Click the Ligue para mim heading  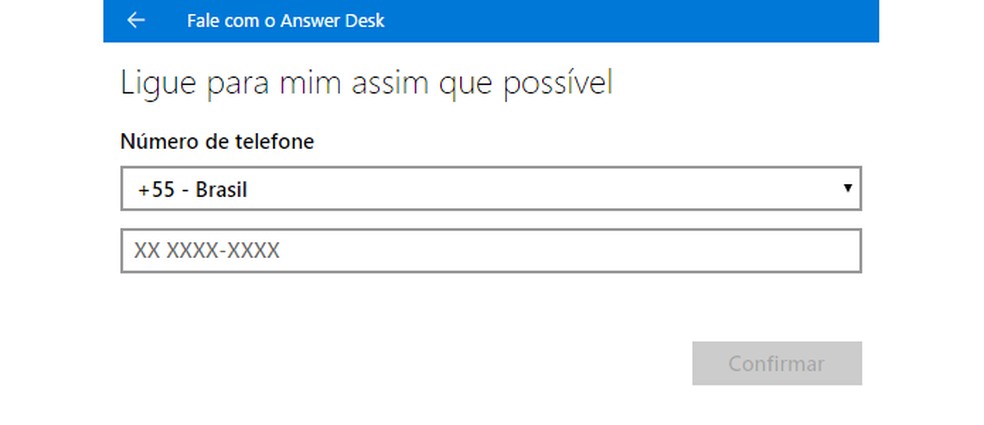366,83
